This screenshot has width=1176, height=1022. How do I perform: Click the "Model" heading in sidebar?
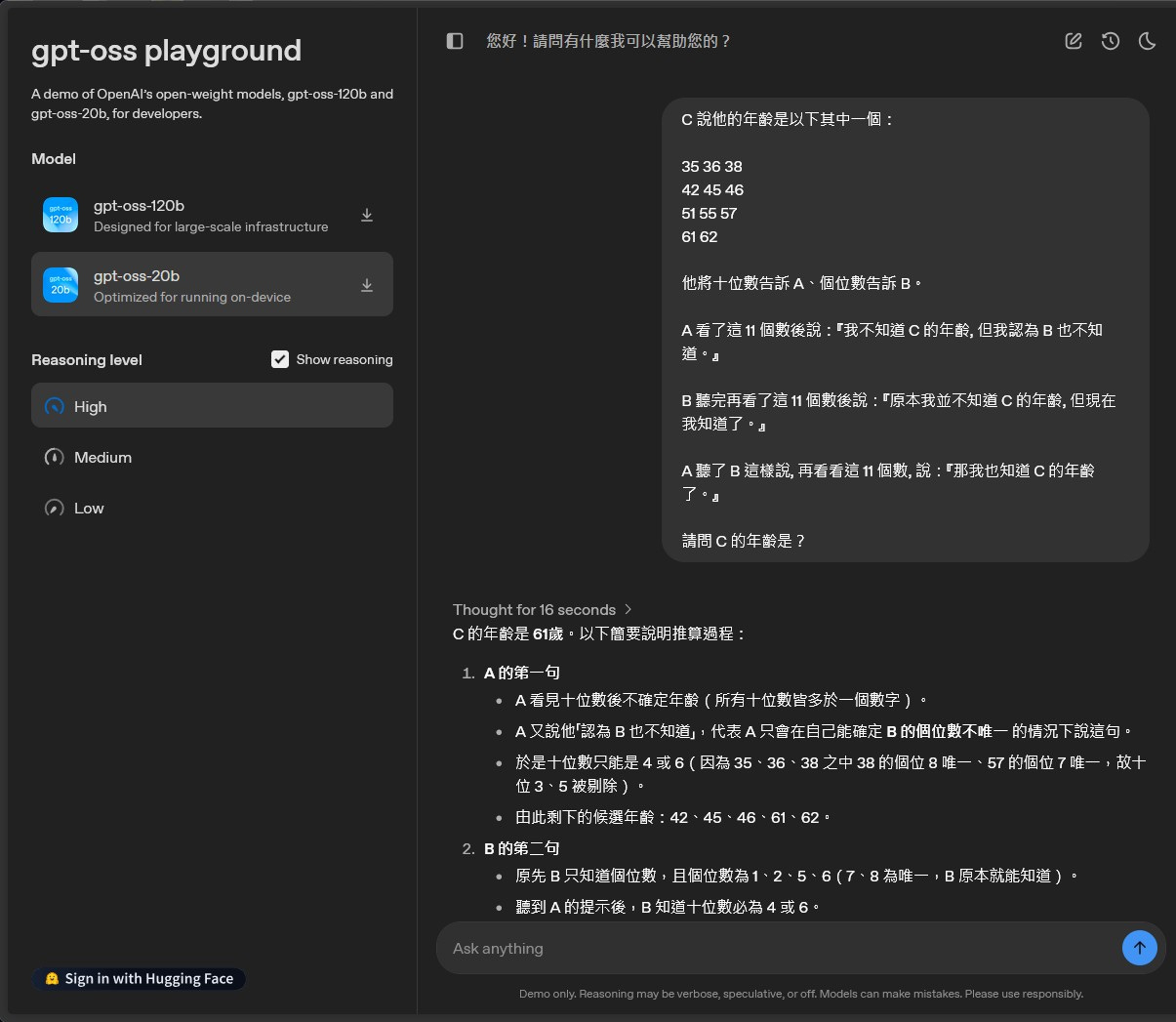point(54,158)
